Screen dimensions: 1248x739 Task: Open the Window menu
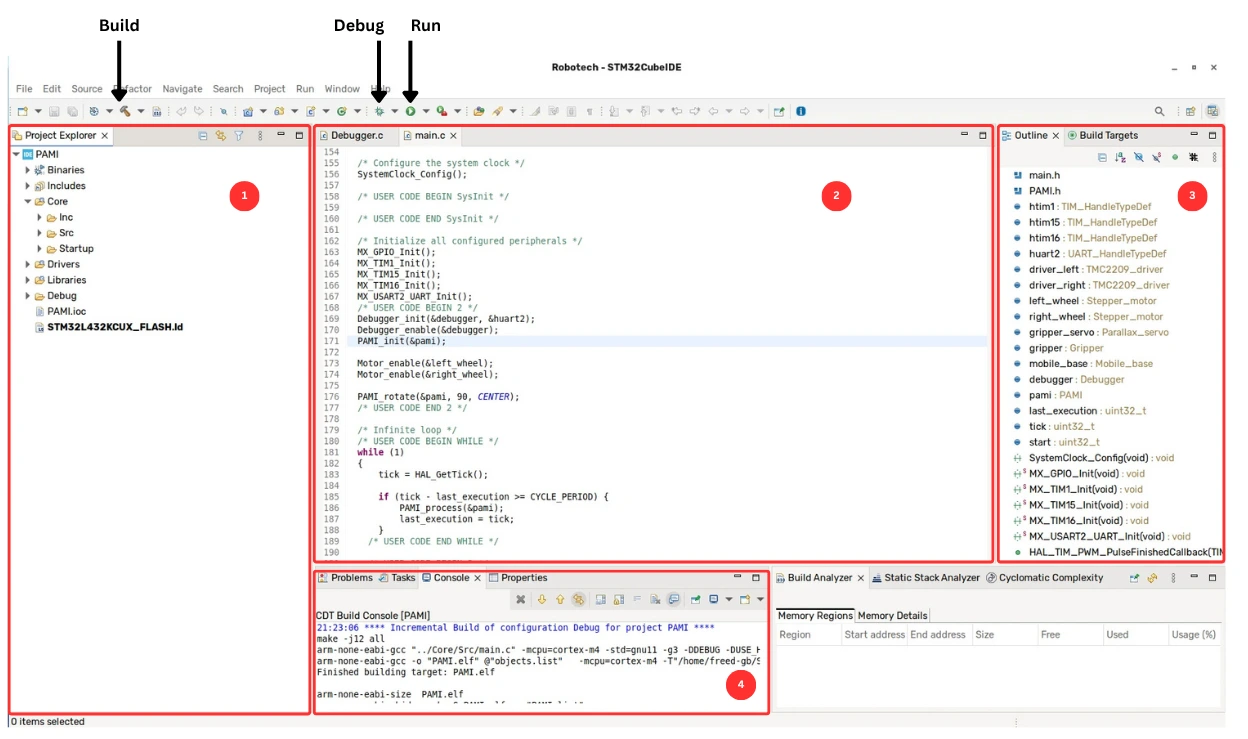[x=342, y=89]
